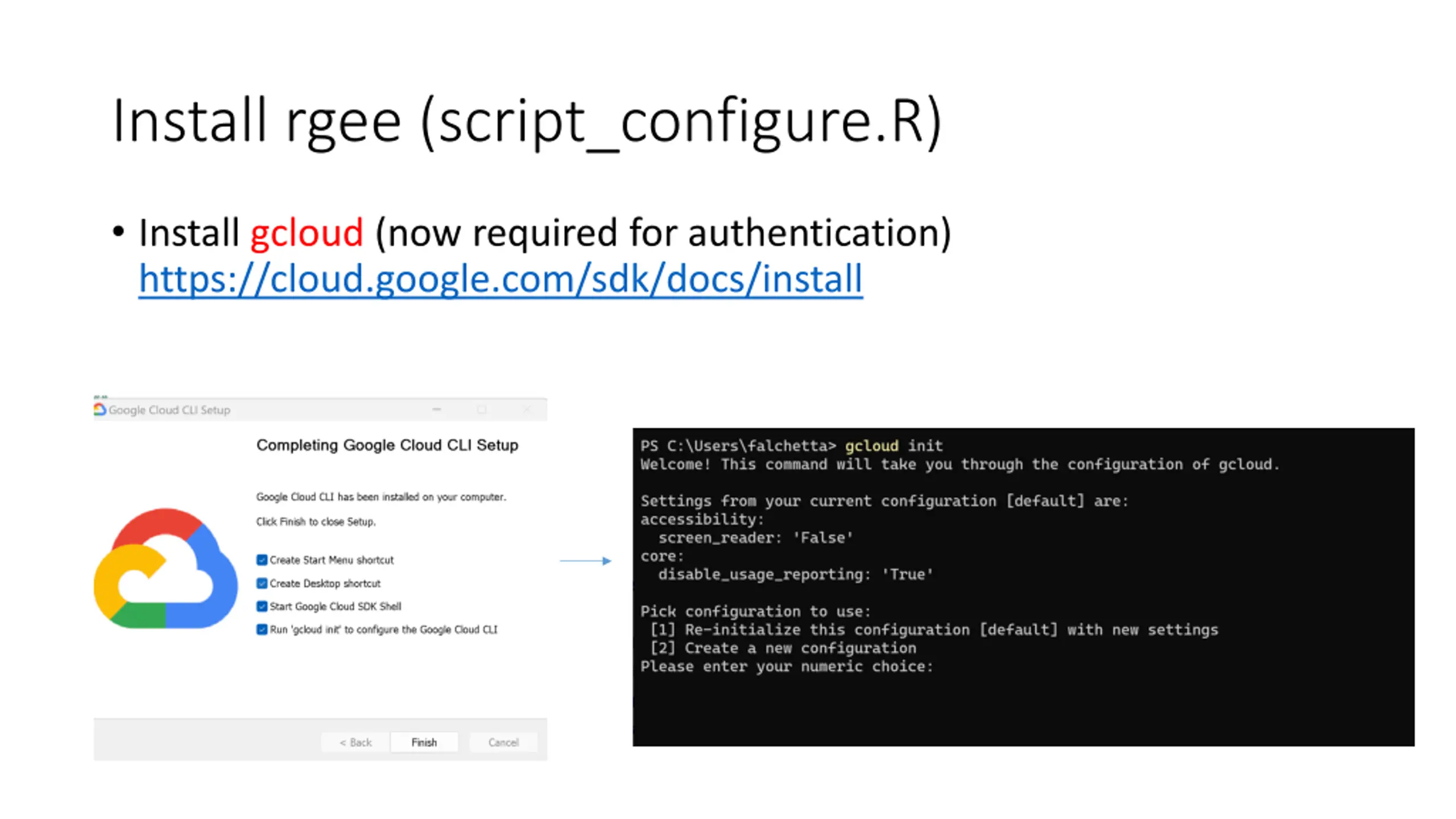This screenshot has height=819, width=1456.
Task: Toggle Run 'gcloud init' to configure checkbox
Action: pos(262,630)
